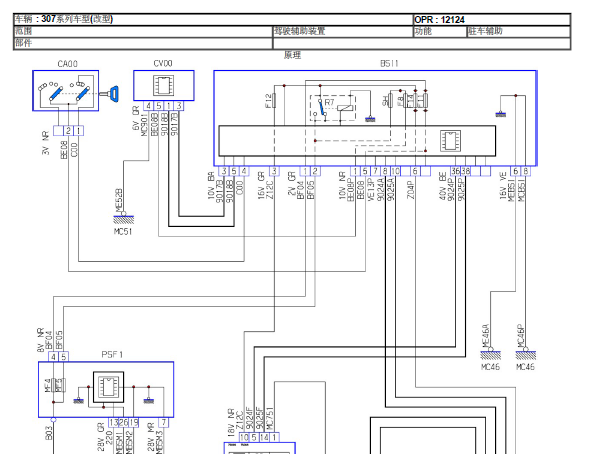Click the MC51 ground label
The image size is (592, 454).
pyautogui.click(x=123, y=231)
